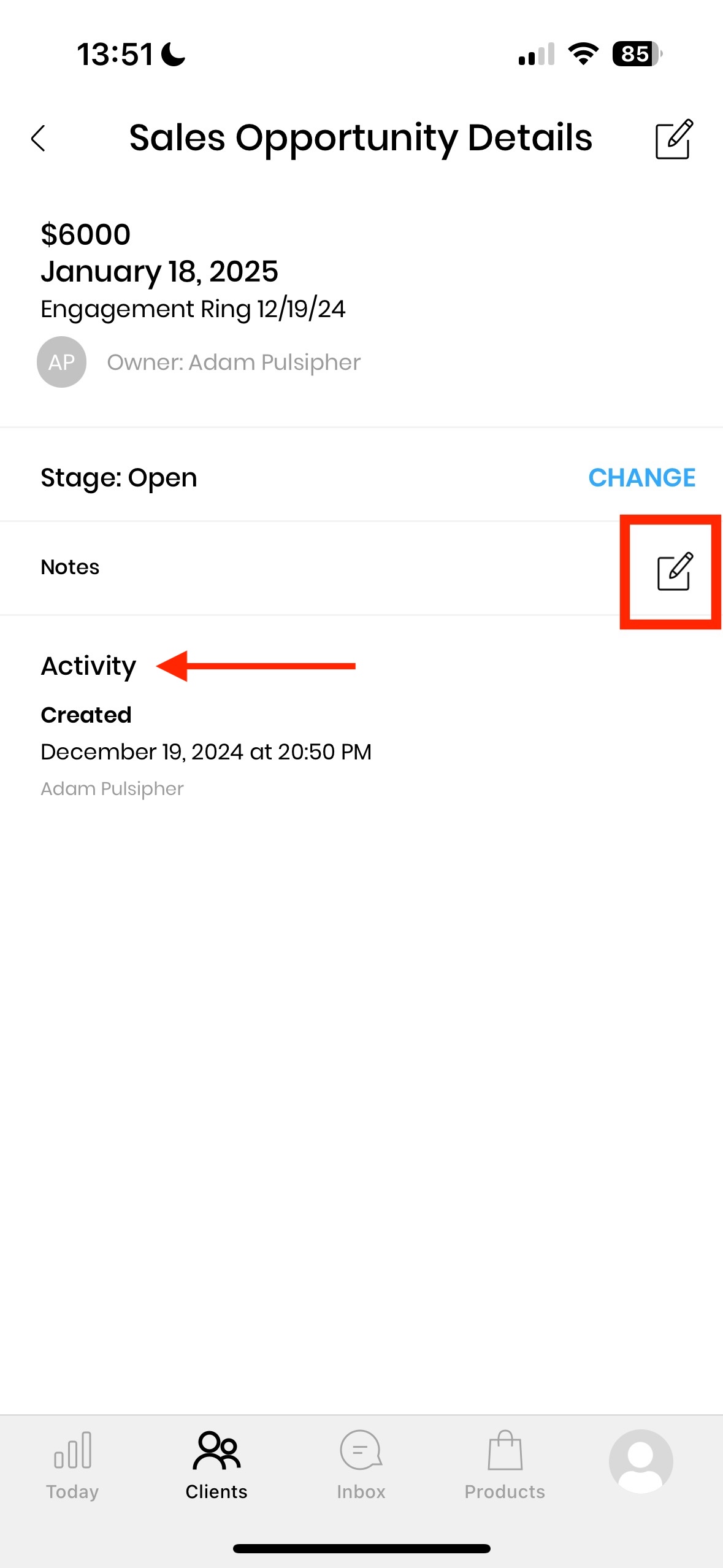Tap the Activity section heading
The width and height of the screenshot is (723, 1568).
[88, 666]
